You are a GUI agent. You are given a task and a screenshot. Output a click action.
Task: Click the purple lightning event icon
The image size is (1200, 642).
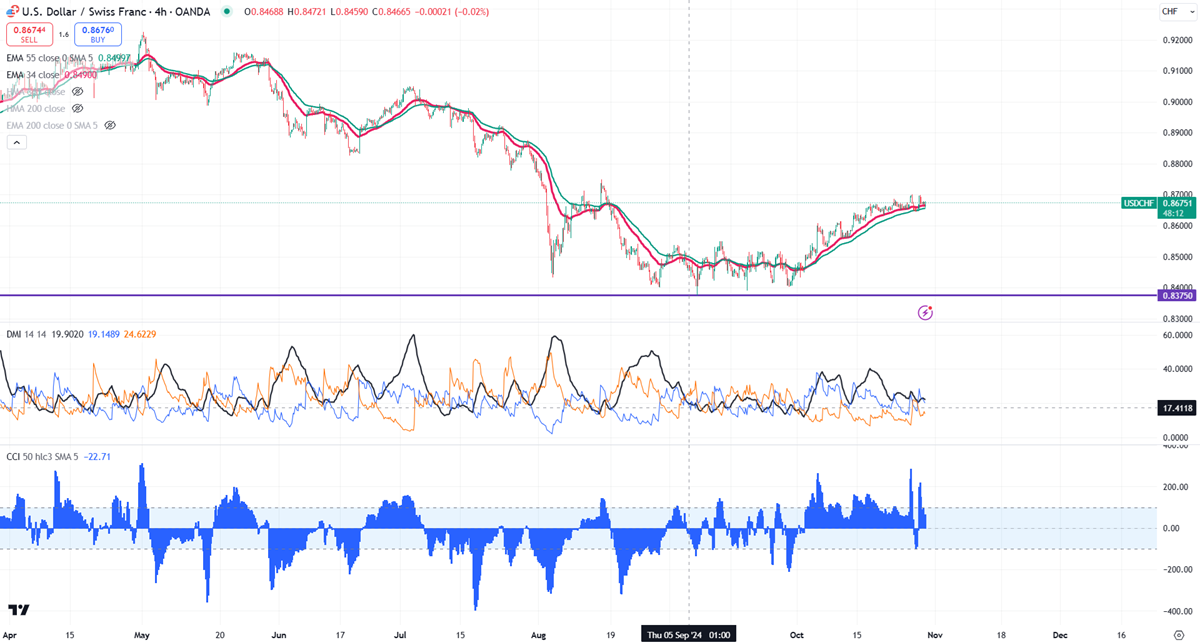pos(926,313)
